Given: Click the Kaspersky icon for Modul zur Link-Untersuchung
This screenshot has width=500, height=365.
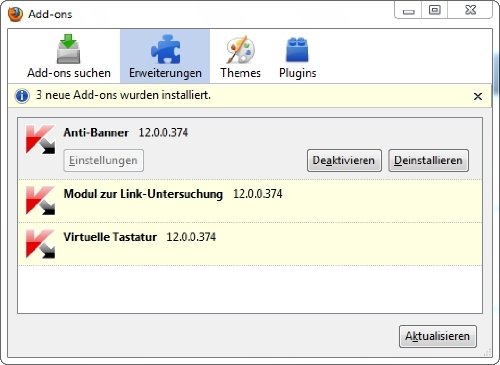Looking at the screenshot, I should pyautogui.click(x=40, y=200).
